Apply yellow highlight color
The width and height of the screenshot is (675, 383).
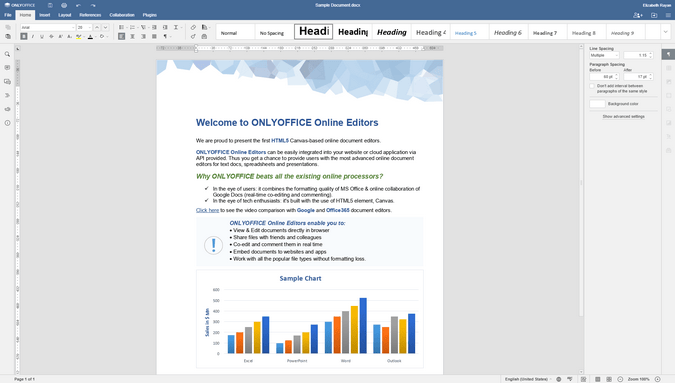pos(78,37)
